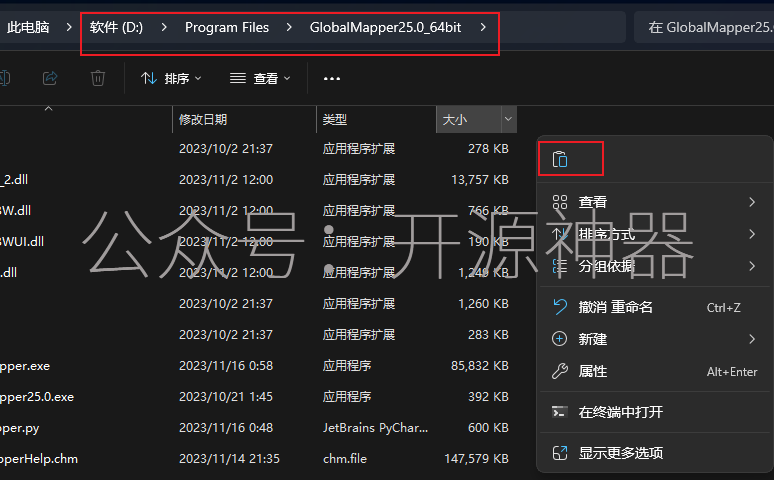The width and height of the screenshot is (774, 480).
Task: Choose 属性 in context menu
Action: pyautogui.click(x=655, y=371)
